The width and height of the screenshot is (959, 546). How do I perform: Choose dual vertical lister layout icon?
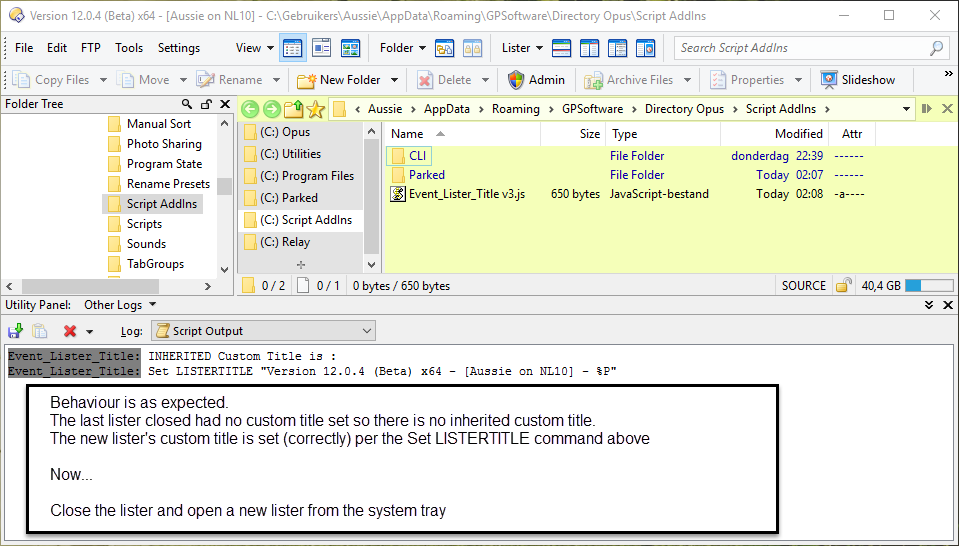(590, 48)
